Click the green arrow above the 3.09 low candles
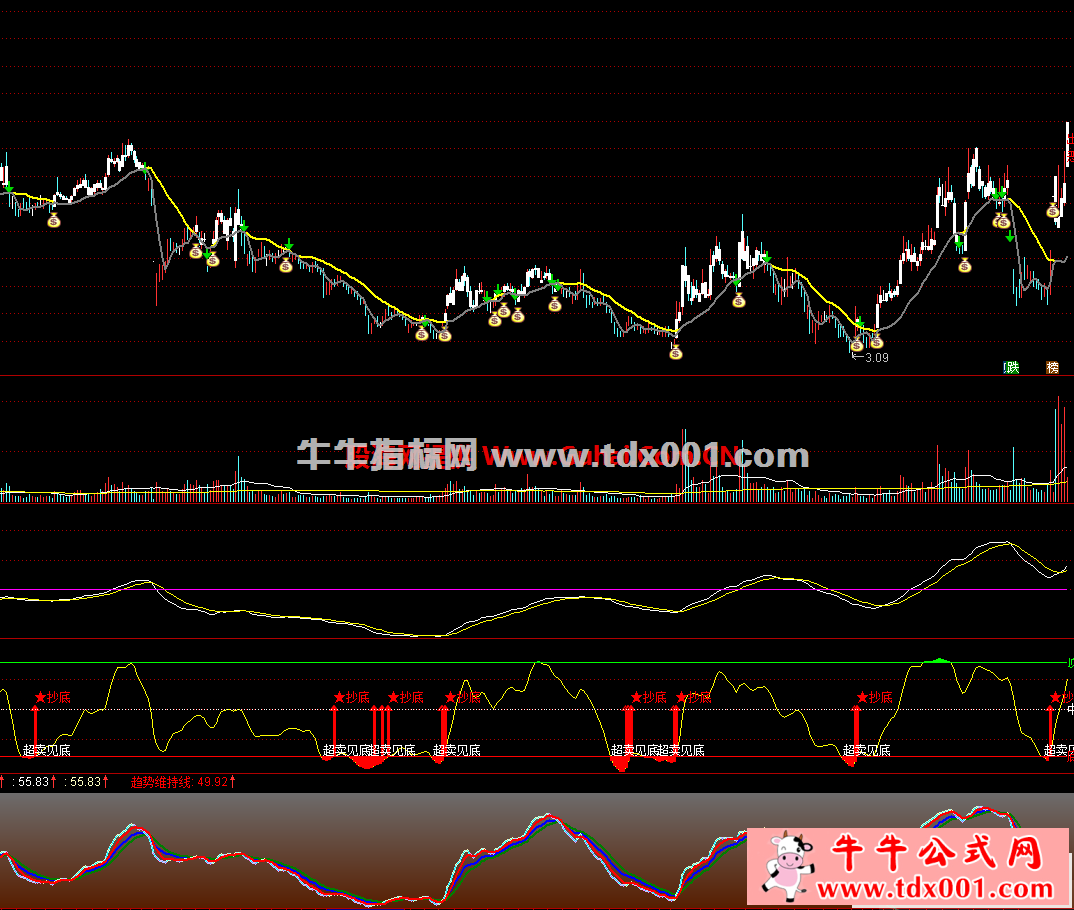1074x910 pixels. click(860, 323)
